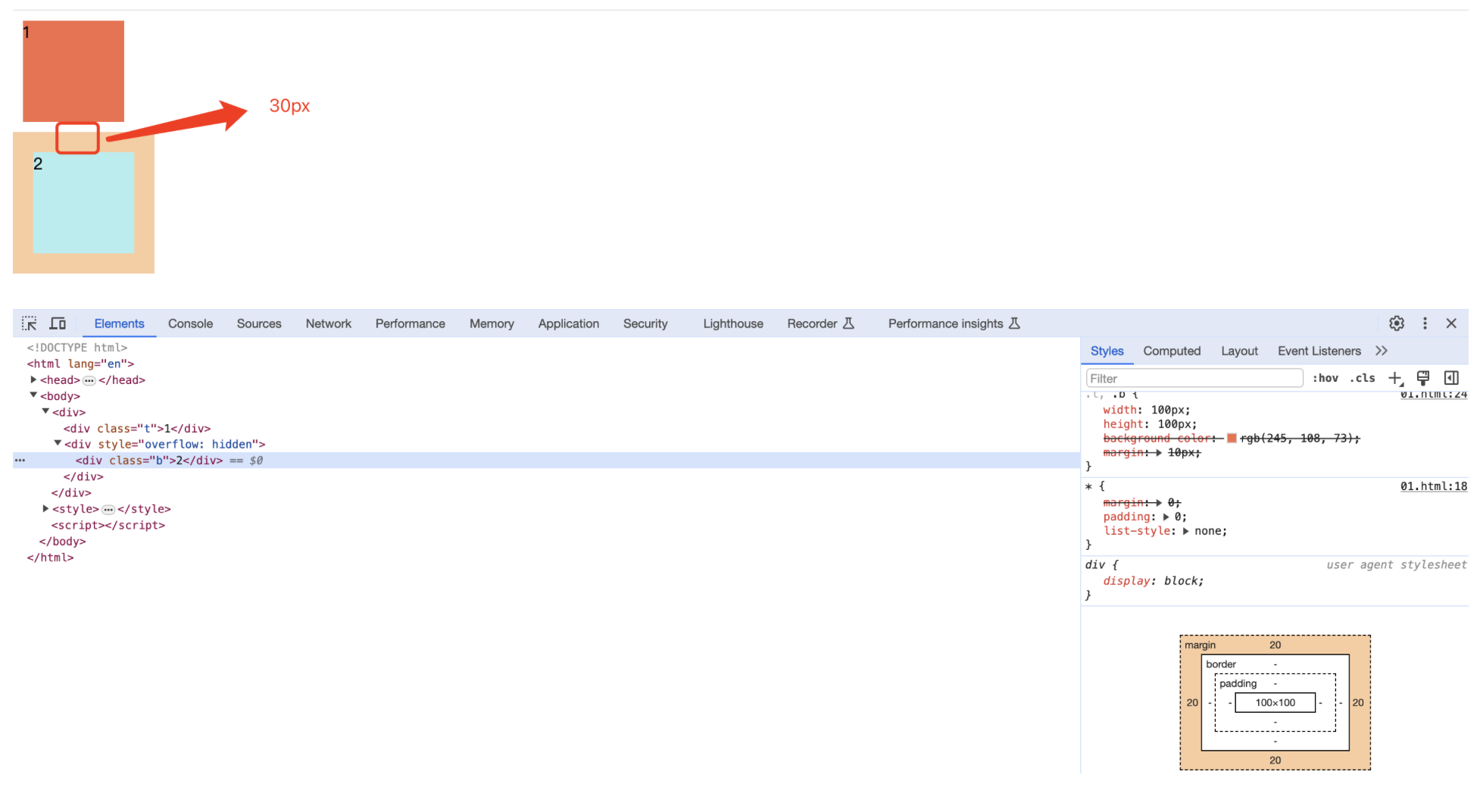Toggle the .cls class editor
Screen dimensions: 1480x812
(x=1363, y=378)
